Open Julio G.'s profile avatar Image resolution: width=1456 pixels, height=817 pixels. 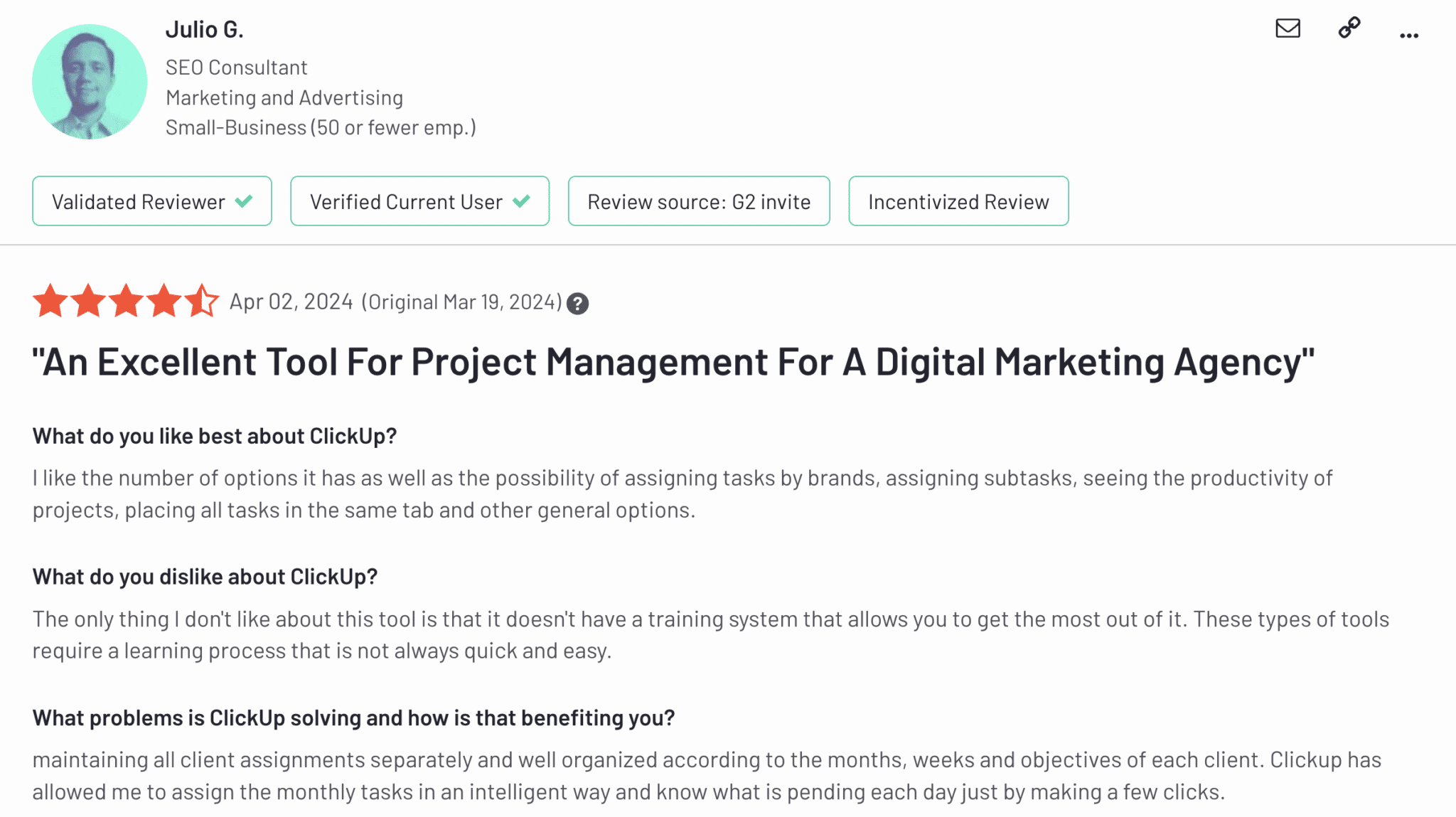tap(90, 82)
